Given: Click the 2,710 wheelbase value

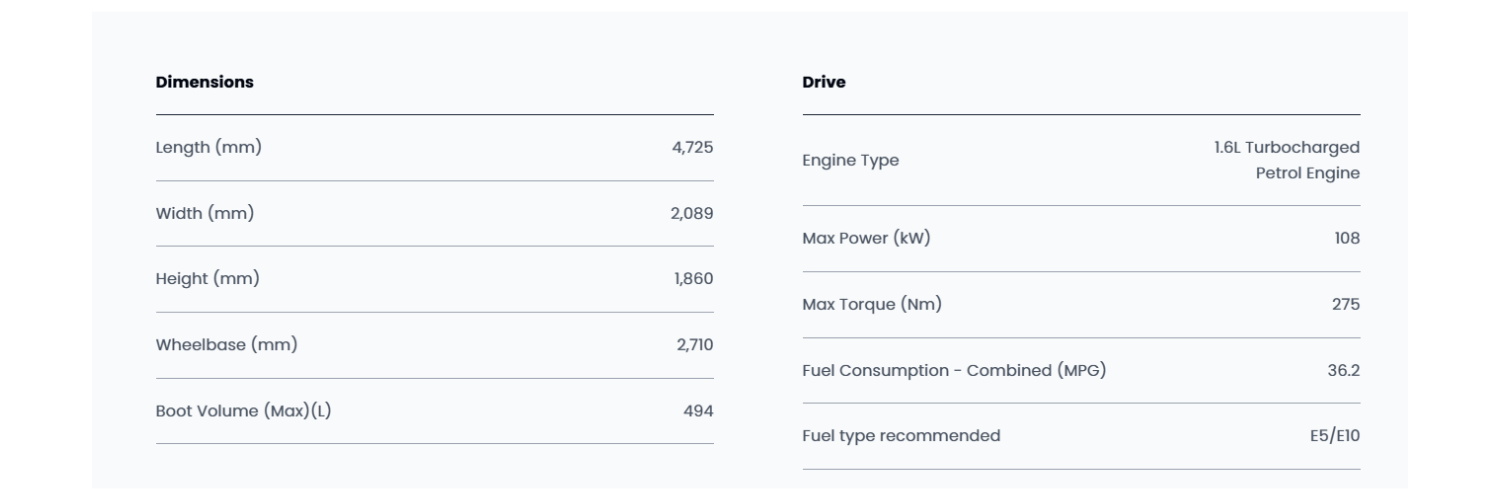Looking at the screenshot, I should point(694,345).
